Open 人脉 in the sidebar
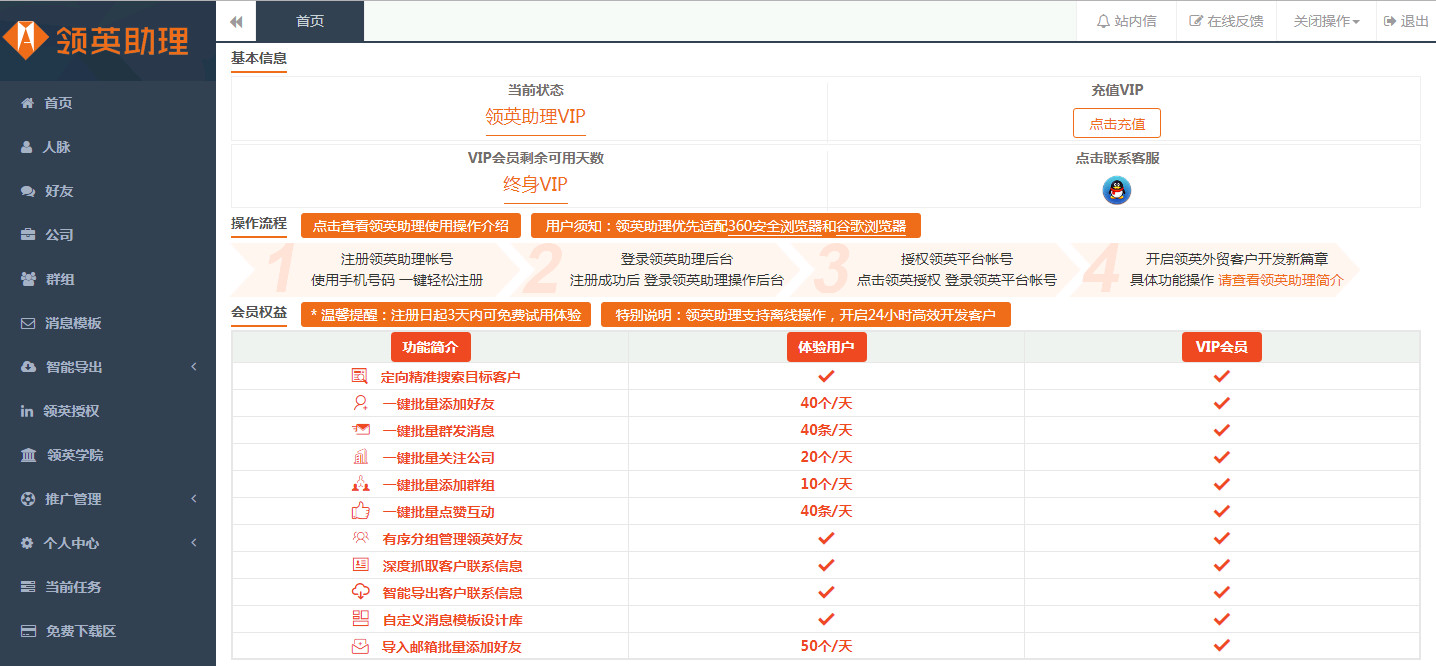The width and height of the screenshot is (1436, 666). (x=57, y=147)
